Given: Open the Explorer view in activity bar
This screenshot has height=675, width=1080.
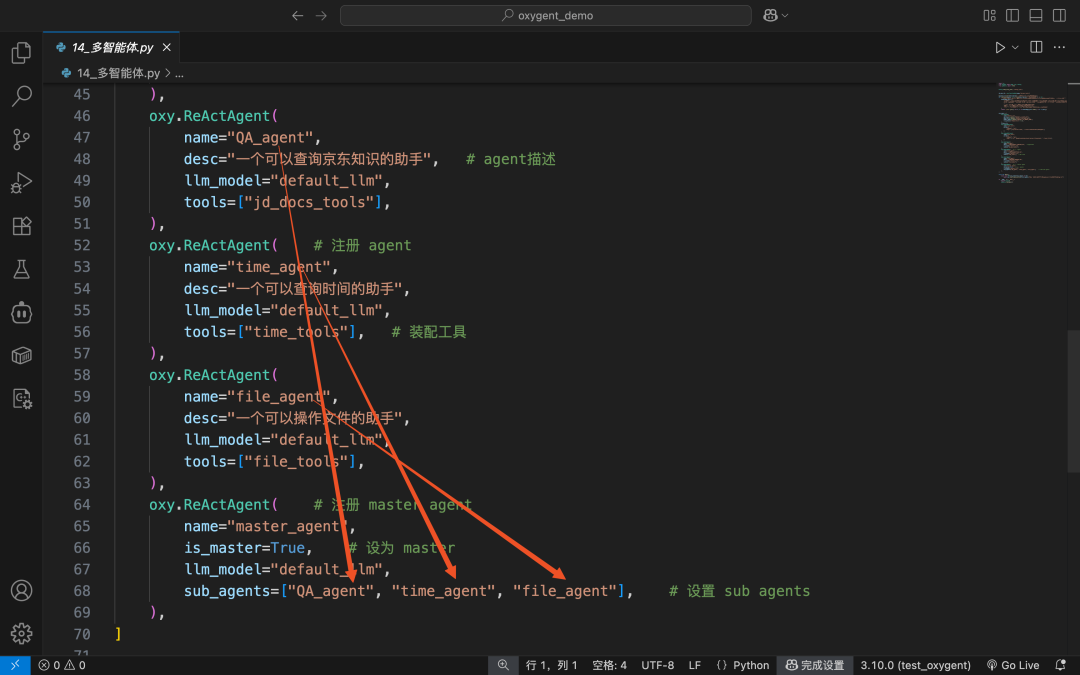Looking at the screenshot, I should pos(21,52).
